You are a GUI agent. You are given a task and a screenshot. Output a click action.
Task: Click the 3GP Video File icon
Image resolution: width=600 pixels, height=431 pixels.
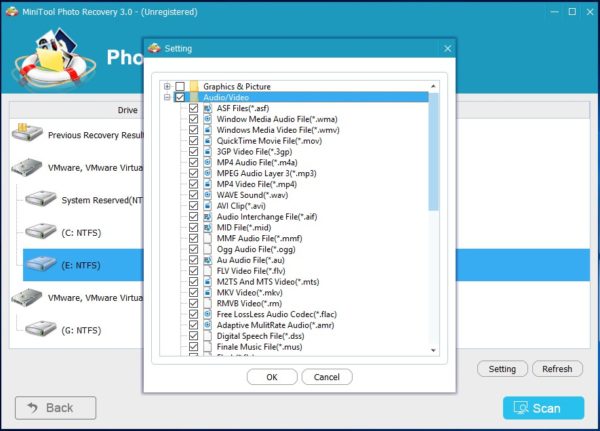pyautogui.click(x=207, y=152)
